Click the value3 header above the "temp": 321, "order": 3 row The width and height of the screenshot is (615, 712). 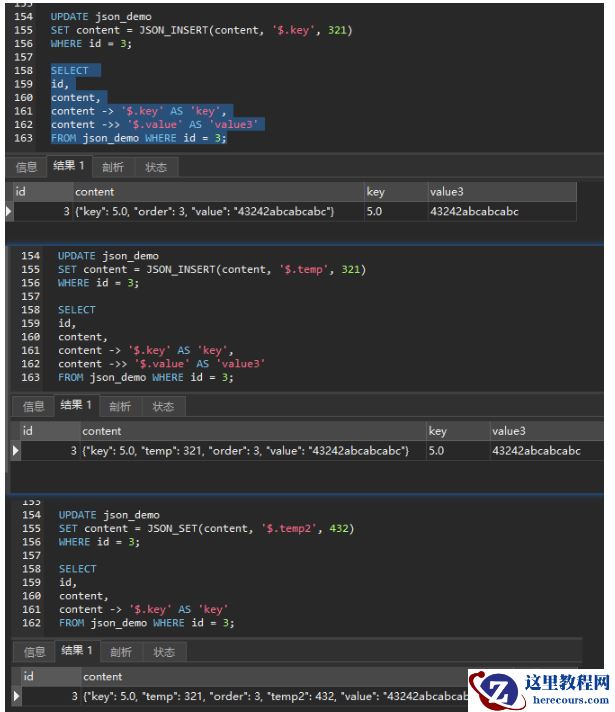click(547, 431)
